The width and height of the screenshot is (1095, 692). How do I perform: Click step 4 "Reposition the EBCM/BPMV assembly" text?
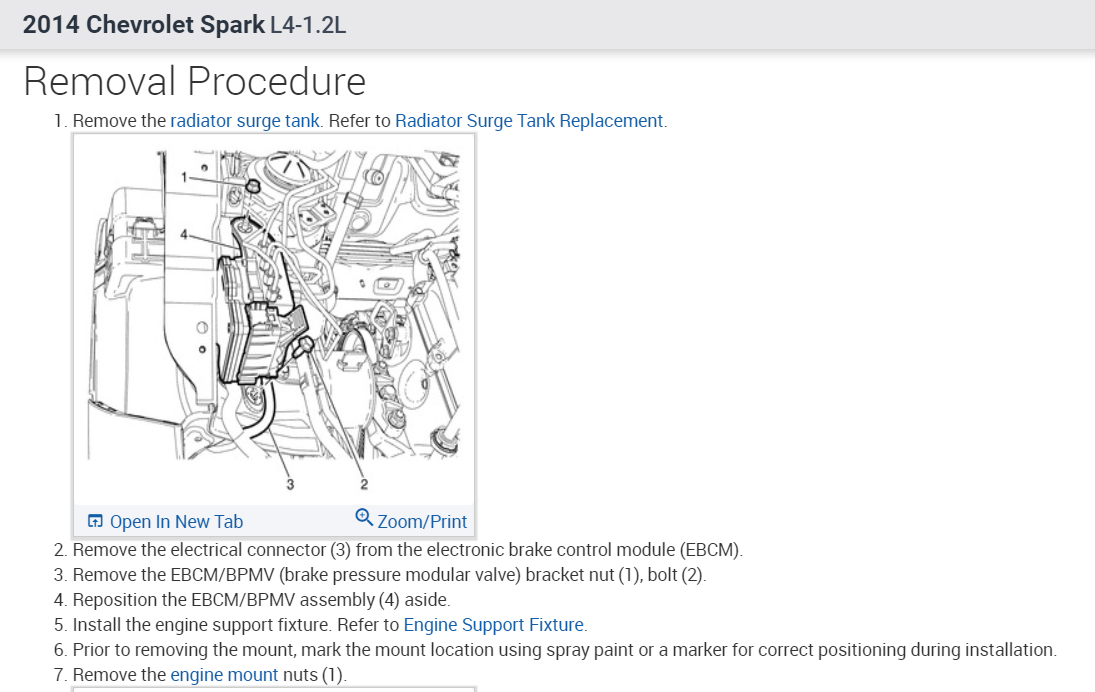click(261, 600)
